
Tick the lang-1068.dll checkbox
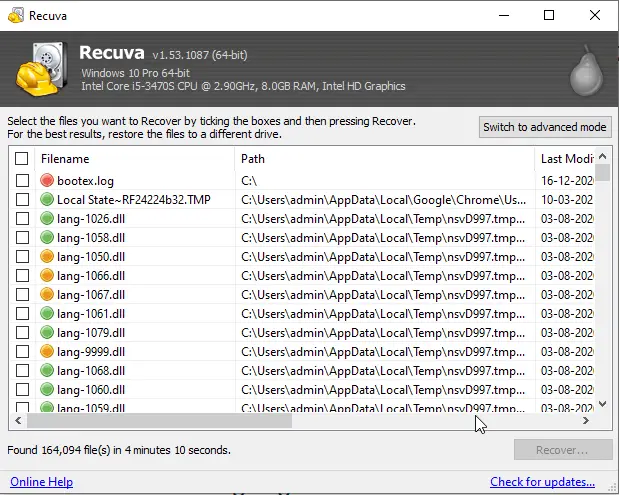[x=23, y=371]
